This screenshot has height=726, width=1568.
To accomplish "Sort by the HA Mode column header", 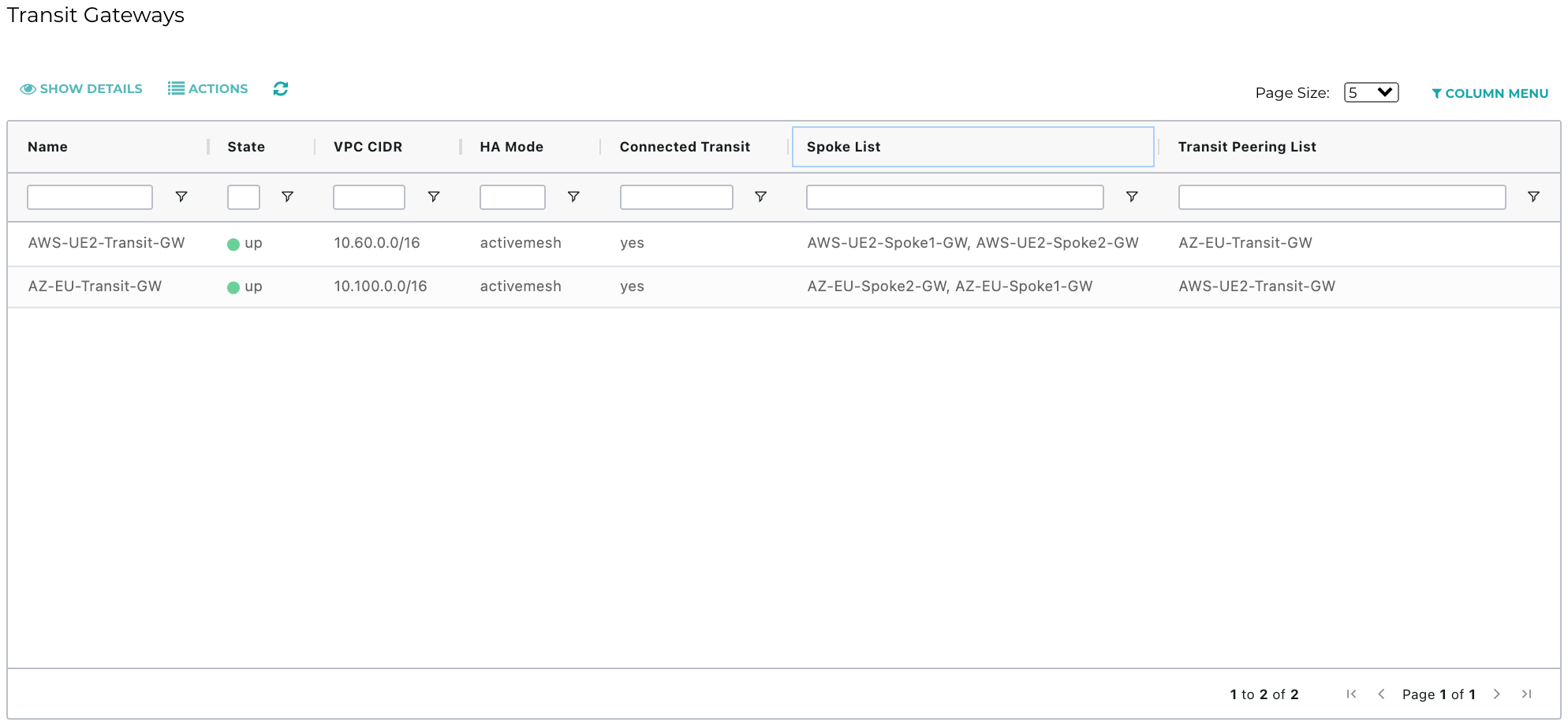I will pos(511,147).
